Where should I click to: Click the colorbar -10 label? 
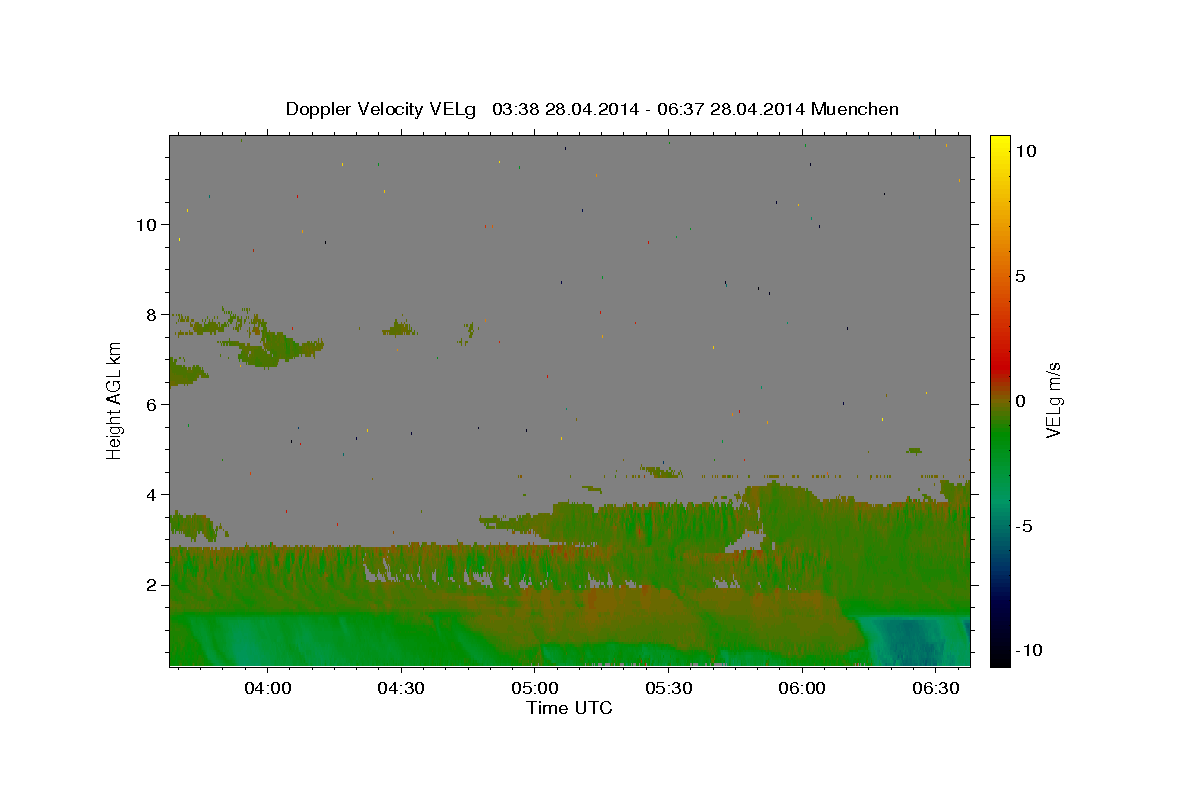[x=1028, y=651]
